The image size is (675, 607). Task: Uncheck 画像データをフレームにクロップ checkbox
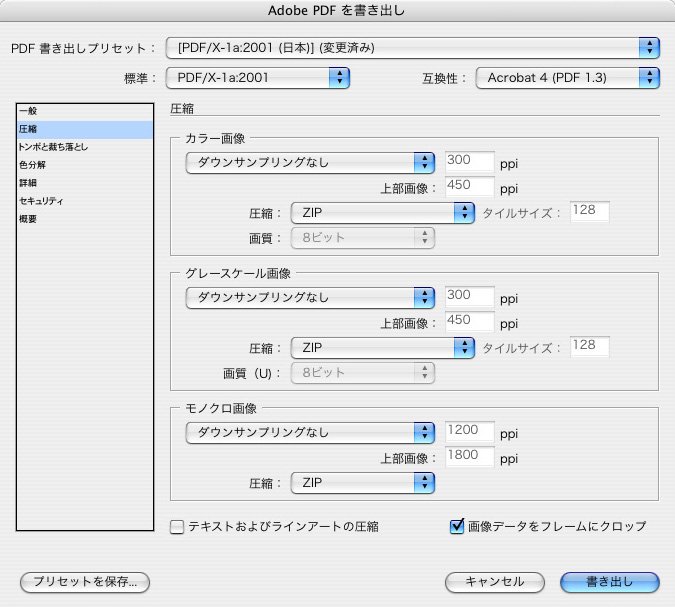(x=457, y=526)
